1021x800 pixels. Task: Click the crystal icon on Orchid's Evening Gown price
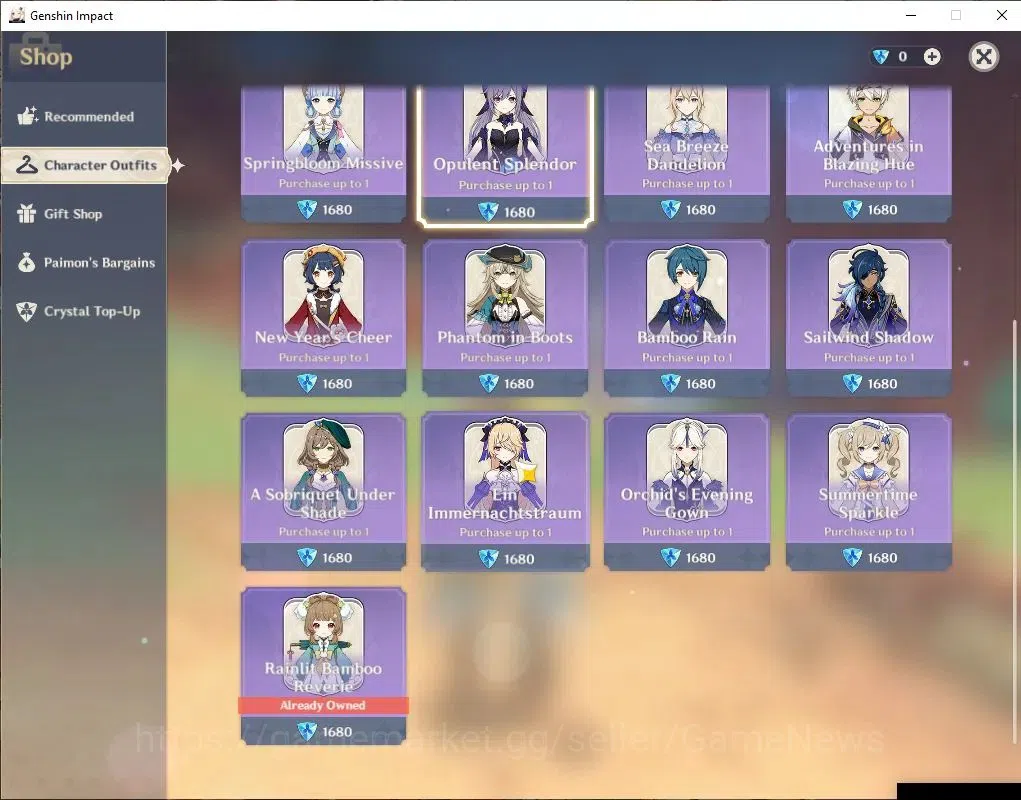[670, 557]
